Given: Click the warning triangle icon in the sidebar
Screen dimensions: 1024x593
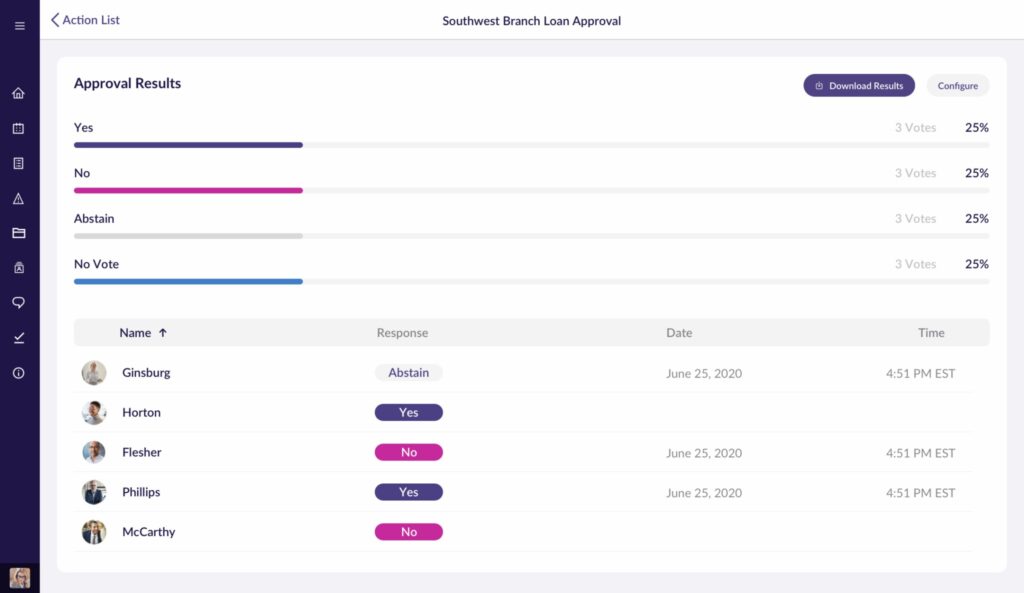Looking at the screenshot, I should [x=19, y=199].
